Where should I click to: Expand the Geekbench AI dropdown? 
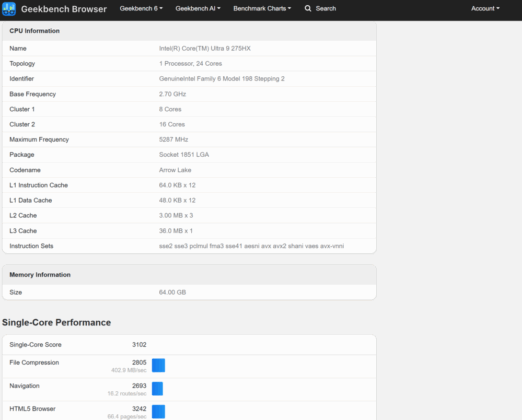(198, 8)
